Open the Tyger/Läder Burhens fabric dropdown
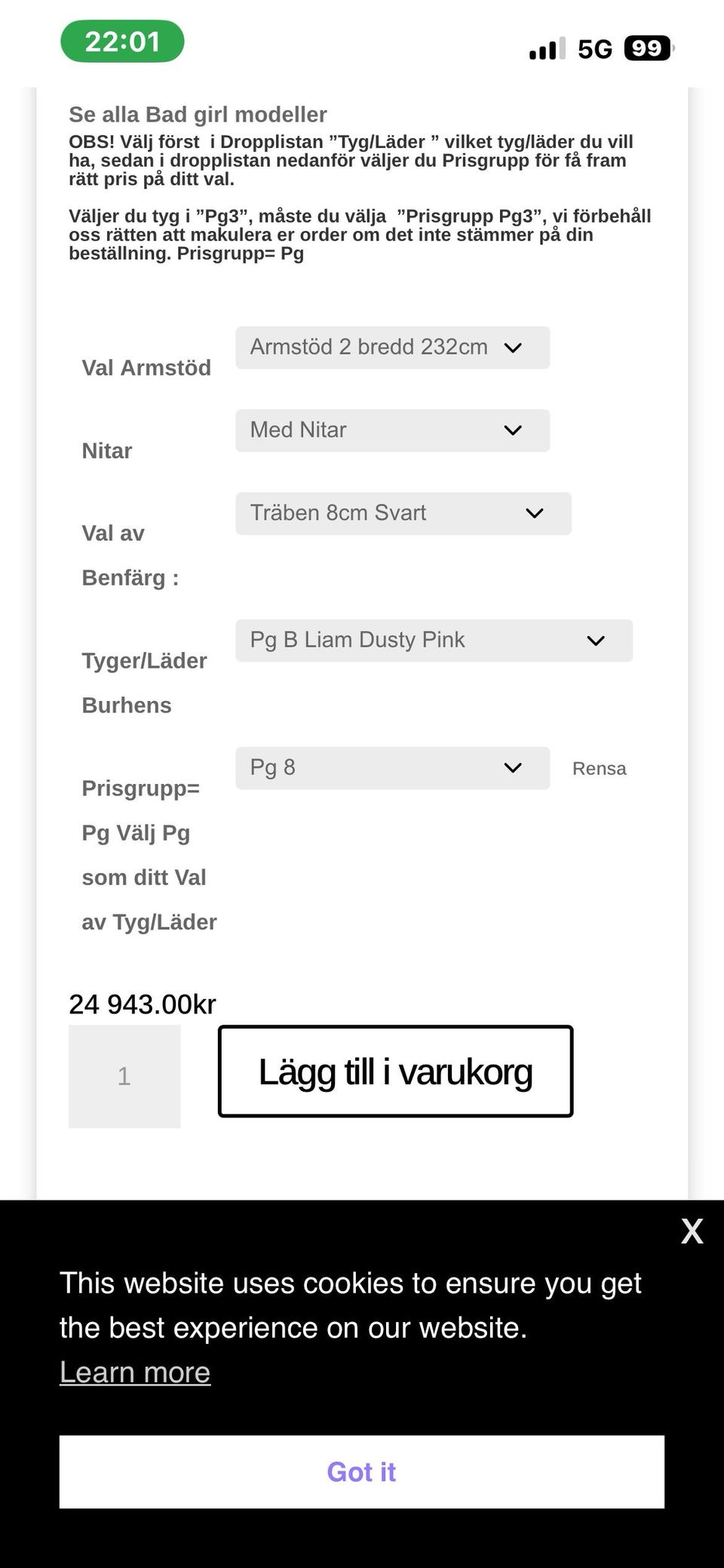 [434, 640]
